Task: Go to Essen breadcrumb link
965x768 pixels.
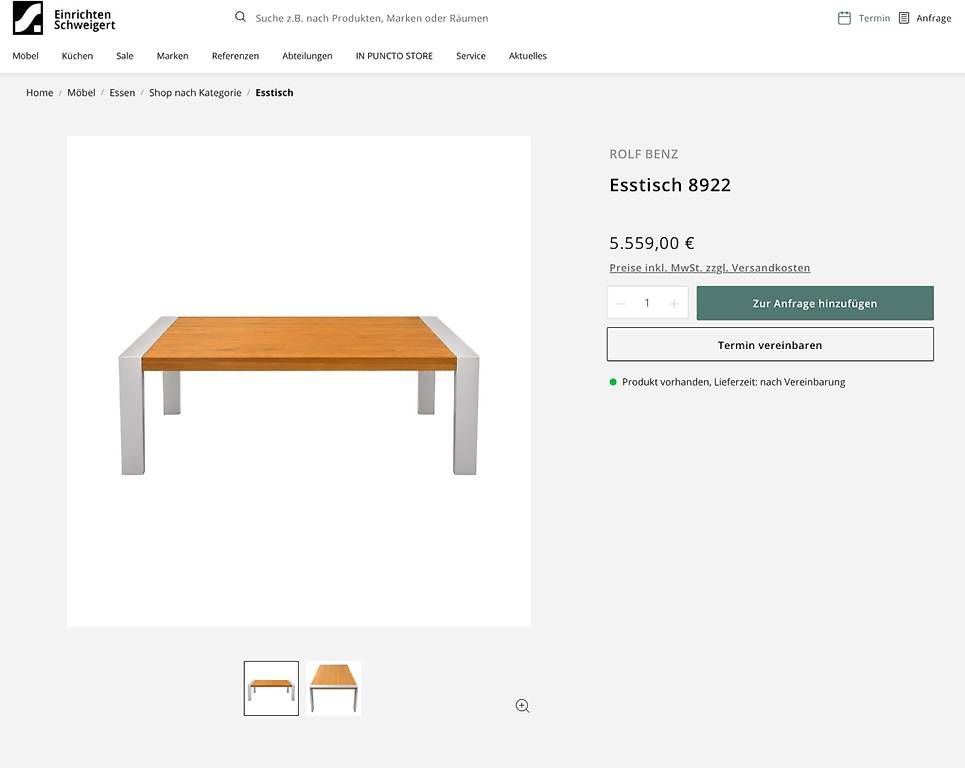Action: click(122, 93)
